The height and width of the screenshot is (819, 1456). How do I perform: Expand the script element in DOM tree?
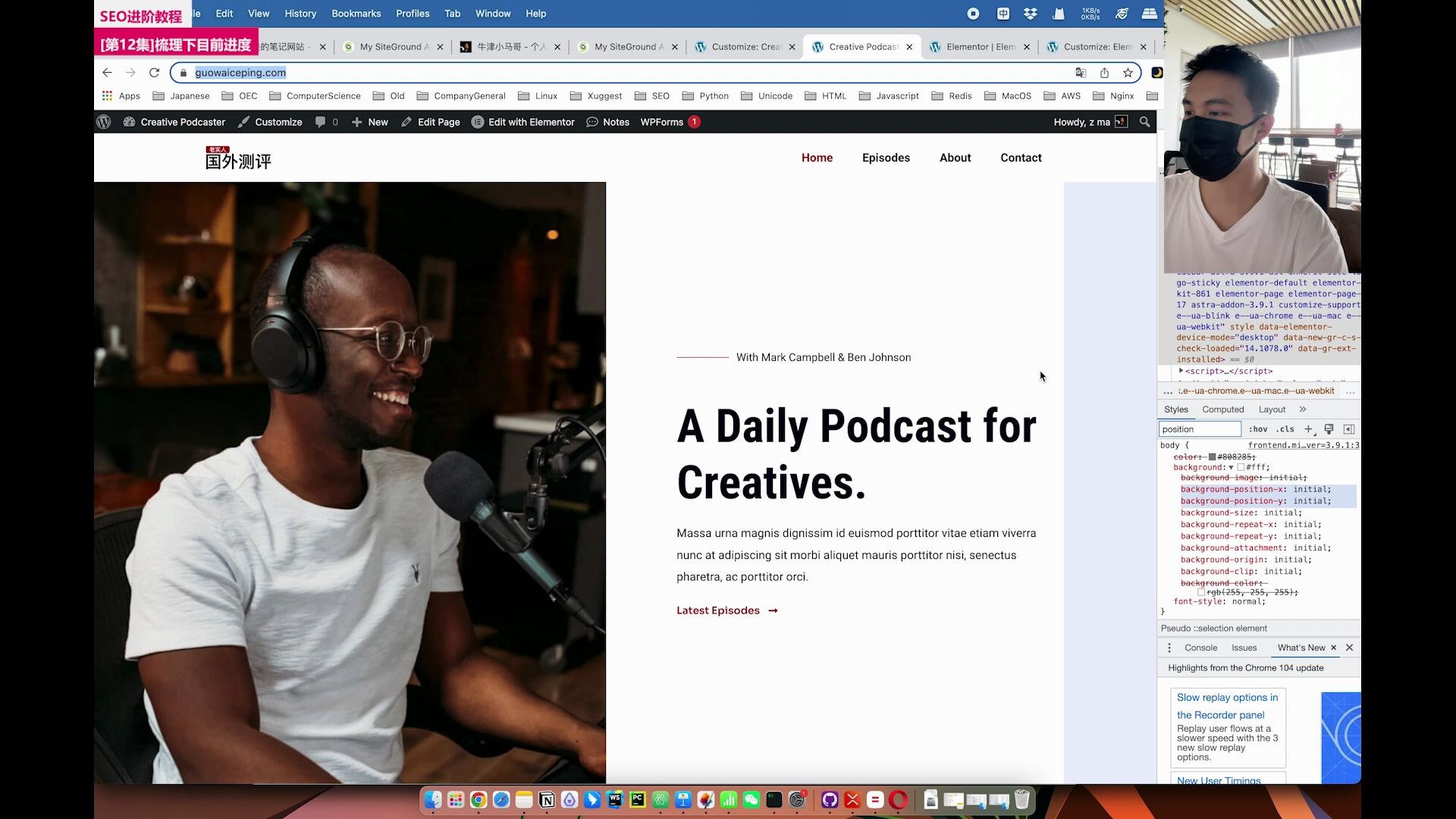(1181, 371)
